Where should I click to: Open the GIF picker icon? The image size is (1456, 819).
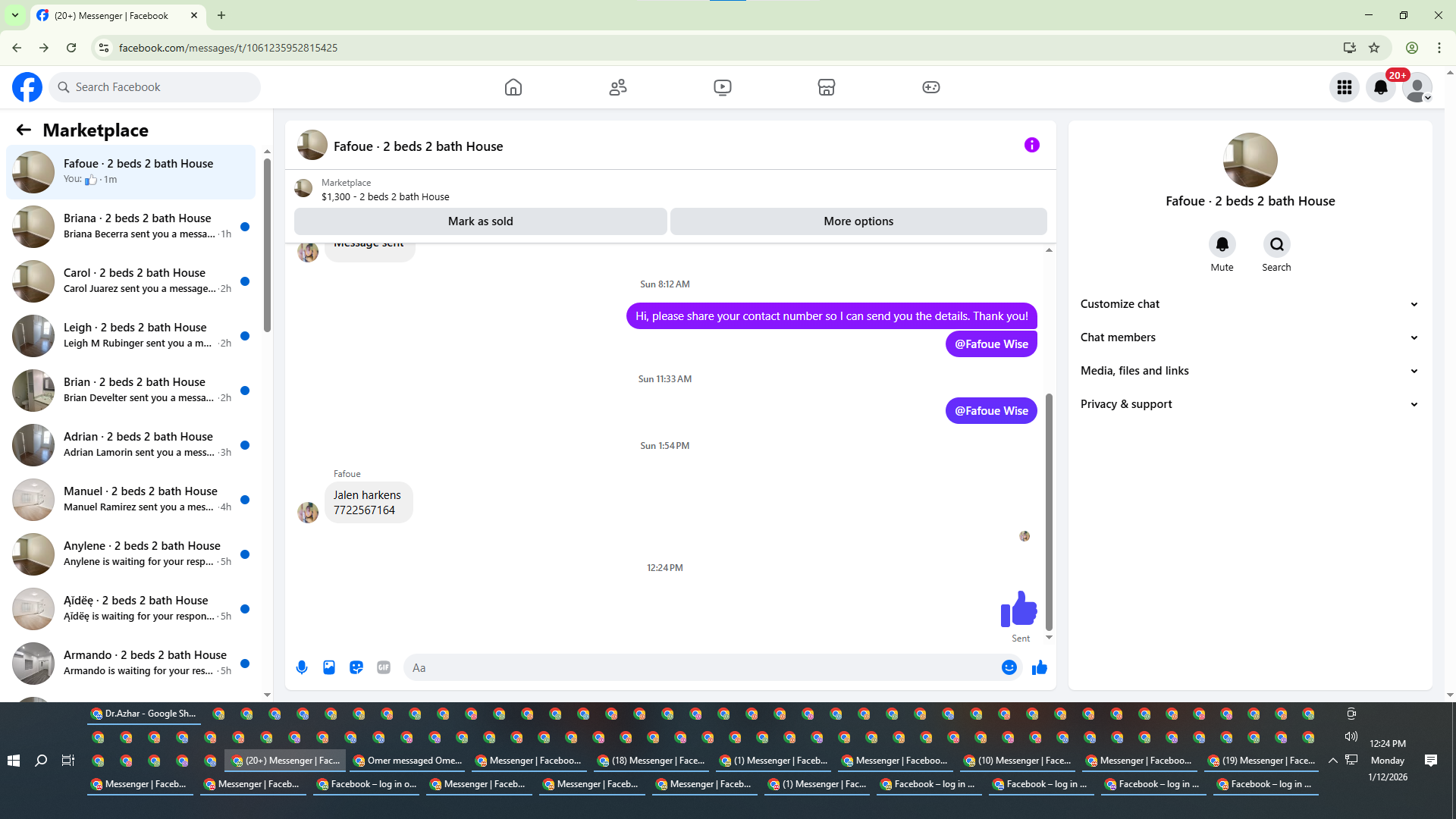(384, 667)
